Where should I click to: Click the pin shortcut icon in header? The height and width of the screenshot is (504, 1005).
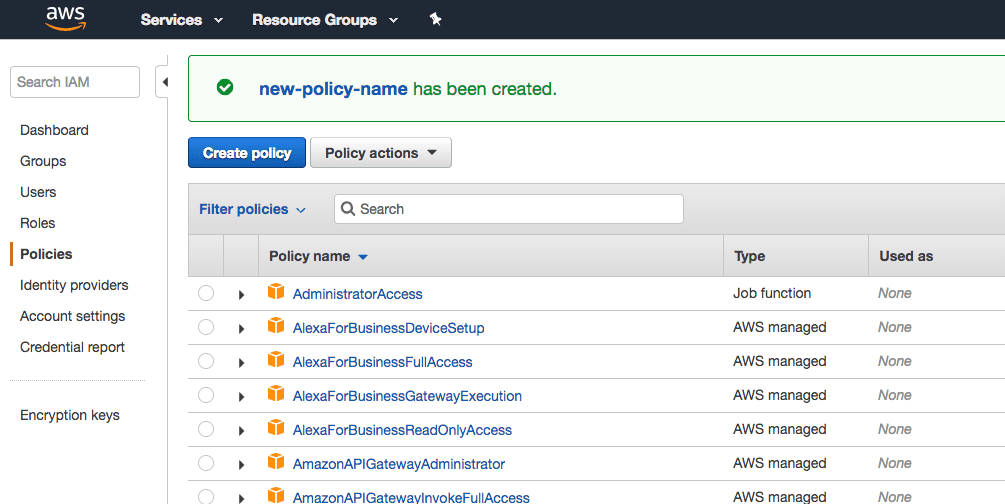[x=436, y=20]
